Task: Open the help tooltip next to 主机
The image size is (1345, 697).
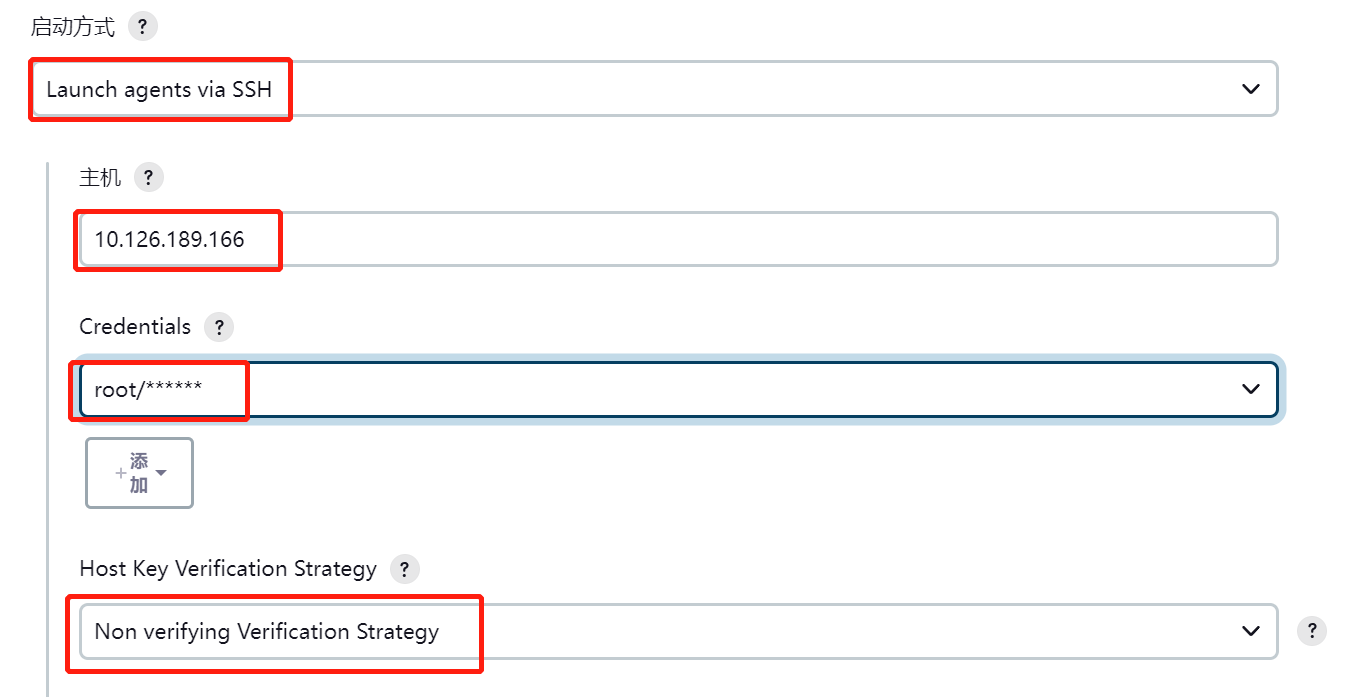Action: (148, 178)
